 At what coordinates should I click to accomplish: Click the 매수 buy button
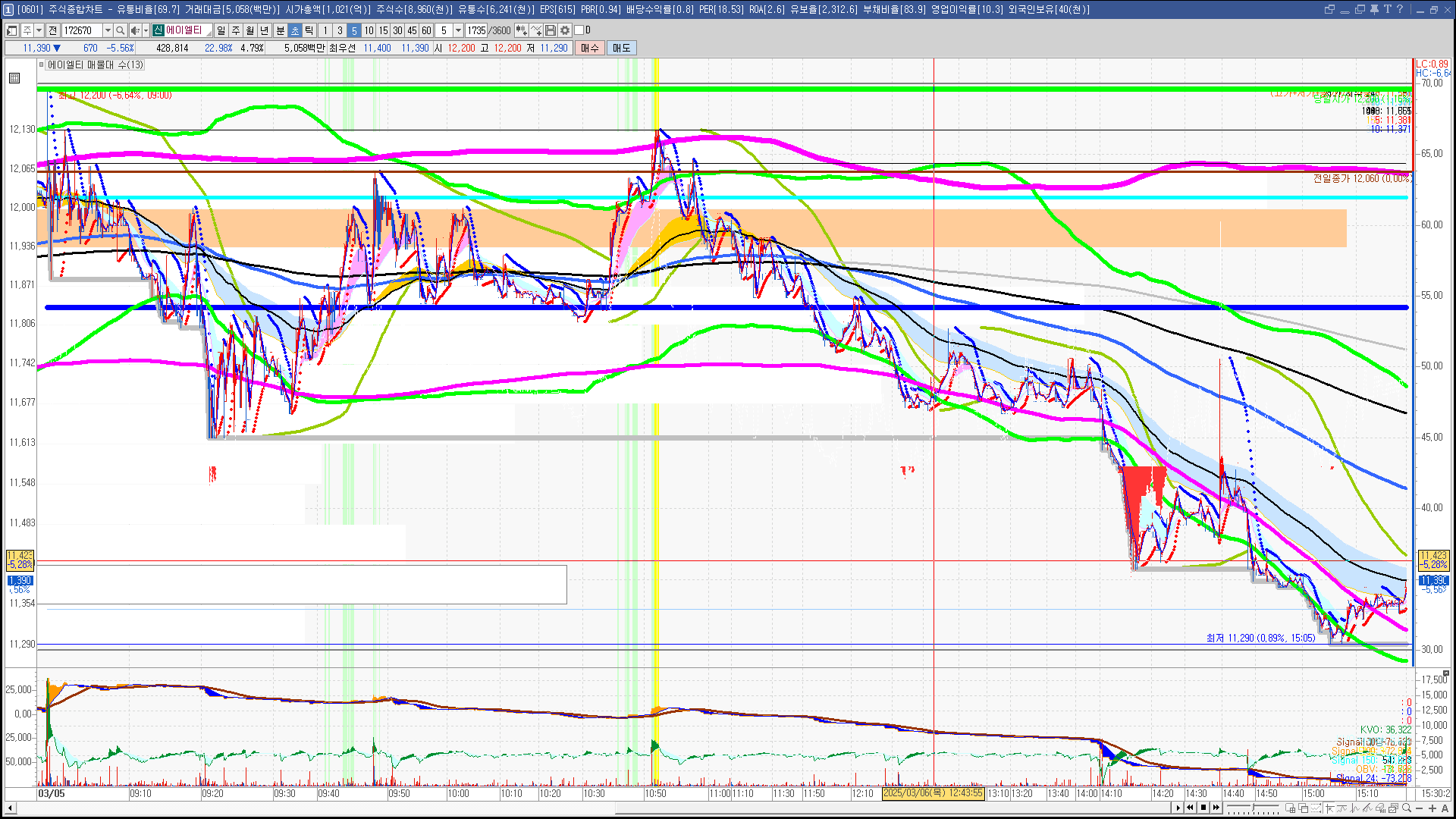coord(590,48)
